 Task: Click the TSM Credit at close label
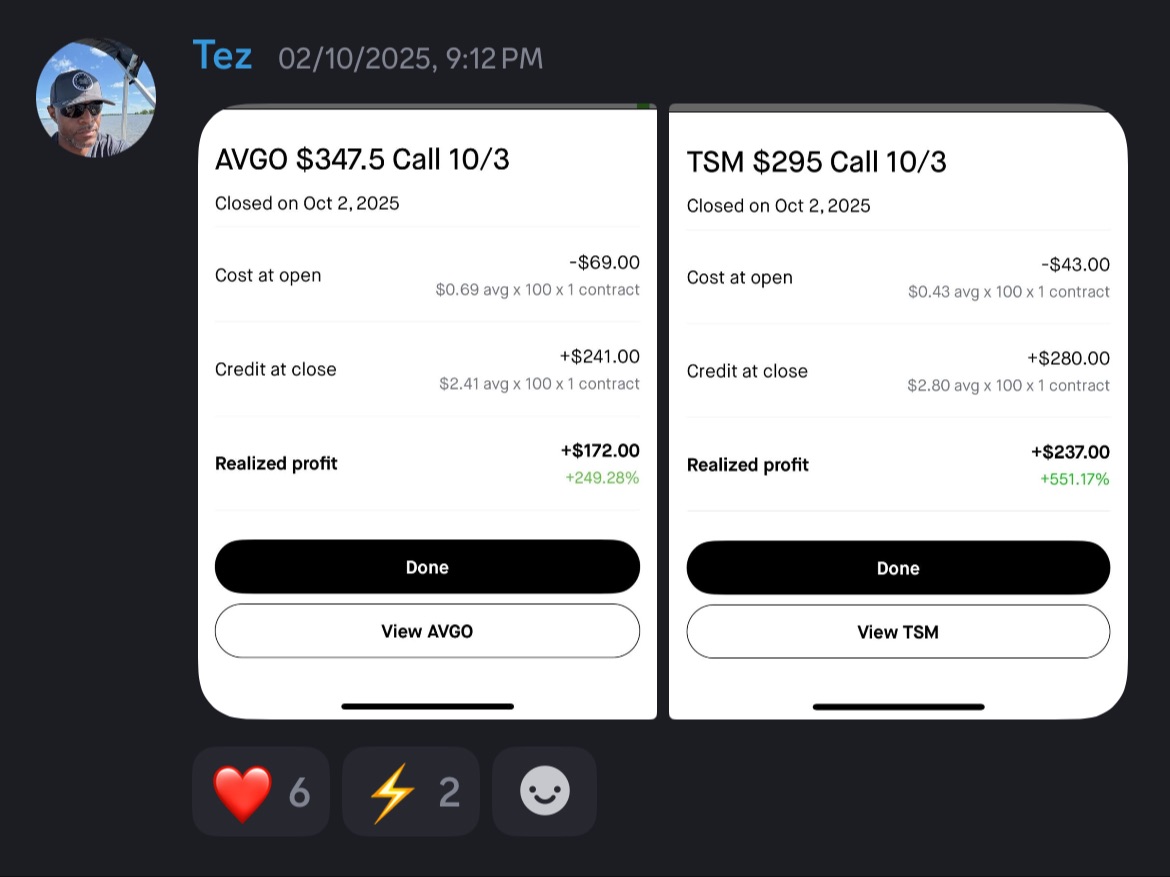click(x=747, y=371)
